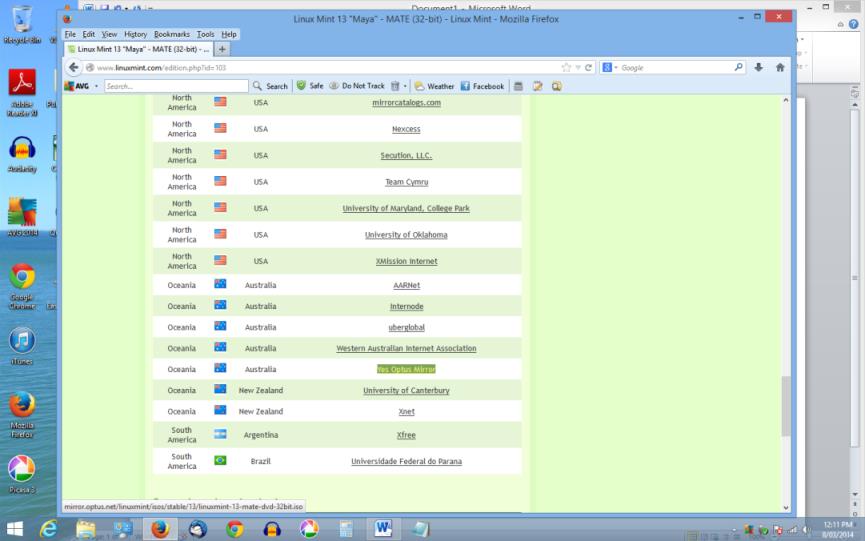The width and height of the screenshot is (865, 541).
Task: Open Audacity from the taskbar
Action: [x=272, y=529]
